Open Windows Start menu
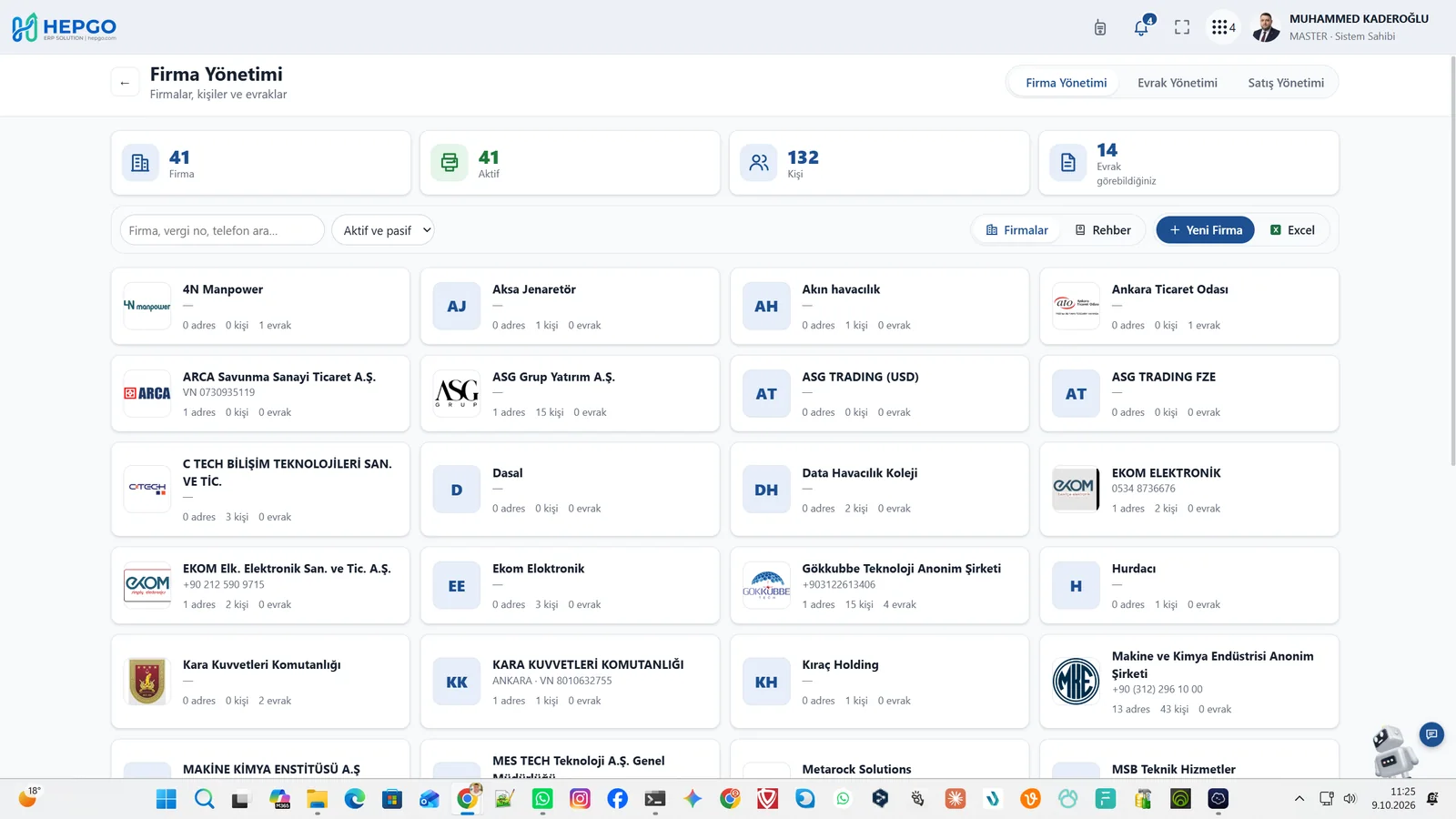The image size is (1456, 819). (167, 799)
